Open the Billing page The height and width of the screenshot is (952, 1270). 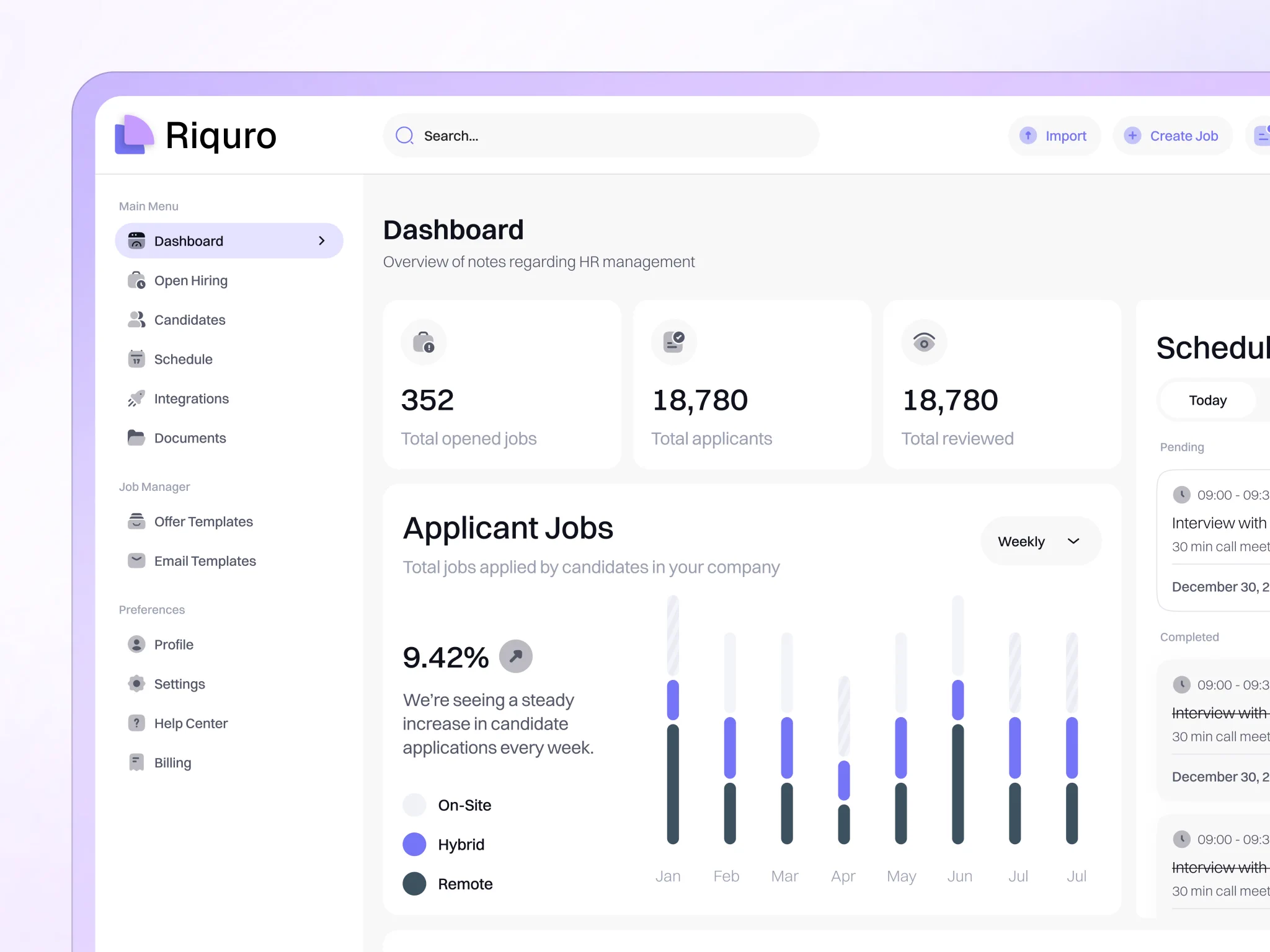(229, 762)
